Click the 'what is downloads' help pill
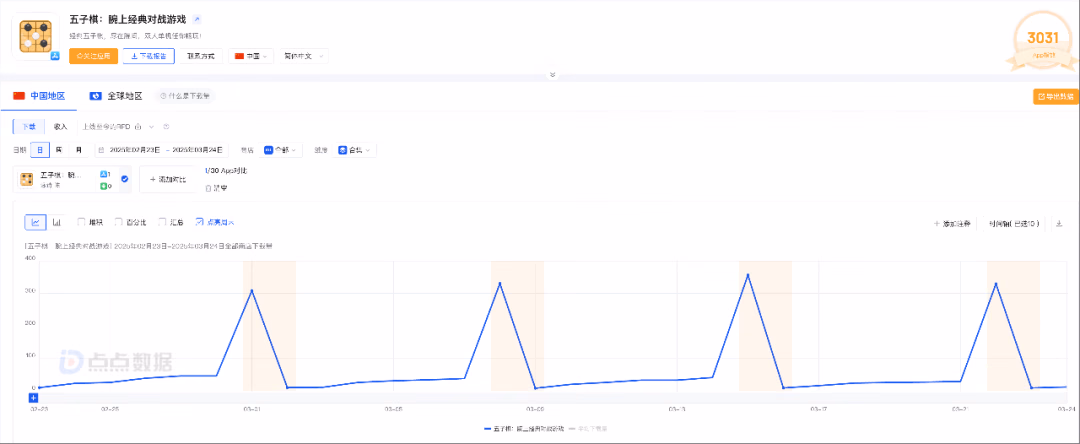Image resolution: width=1080 pixels, height=444 pixels. 185,96
